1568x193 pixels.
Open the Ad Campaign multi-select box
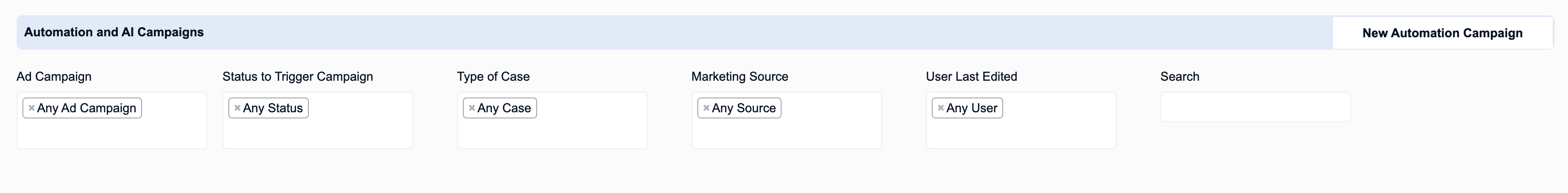(x=112, y=120)
